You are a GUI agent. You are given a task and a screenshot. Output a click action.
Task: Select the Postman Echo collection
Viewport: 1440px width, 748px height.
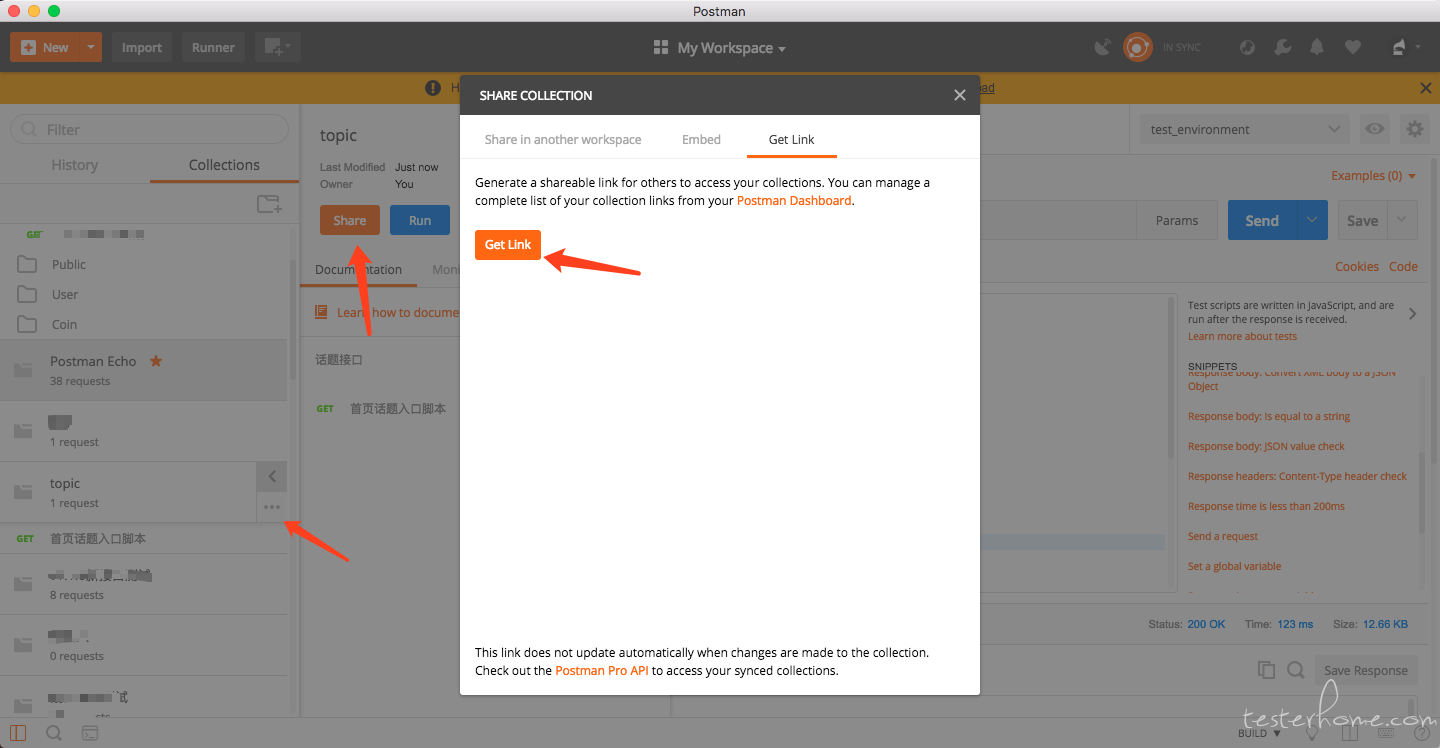pos(143,370)
